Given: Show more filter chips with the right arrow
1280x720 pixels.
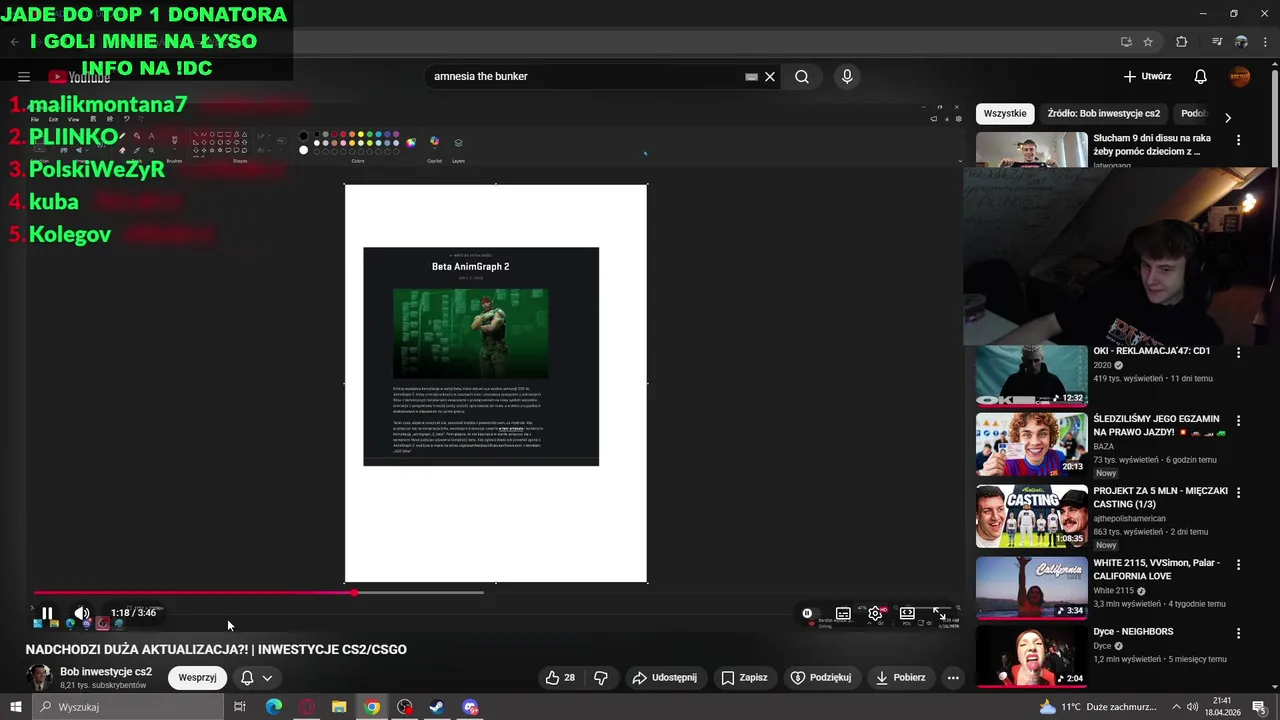Looking at the screenshot, I should point(1228,117).
